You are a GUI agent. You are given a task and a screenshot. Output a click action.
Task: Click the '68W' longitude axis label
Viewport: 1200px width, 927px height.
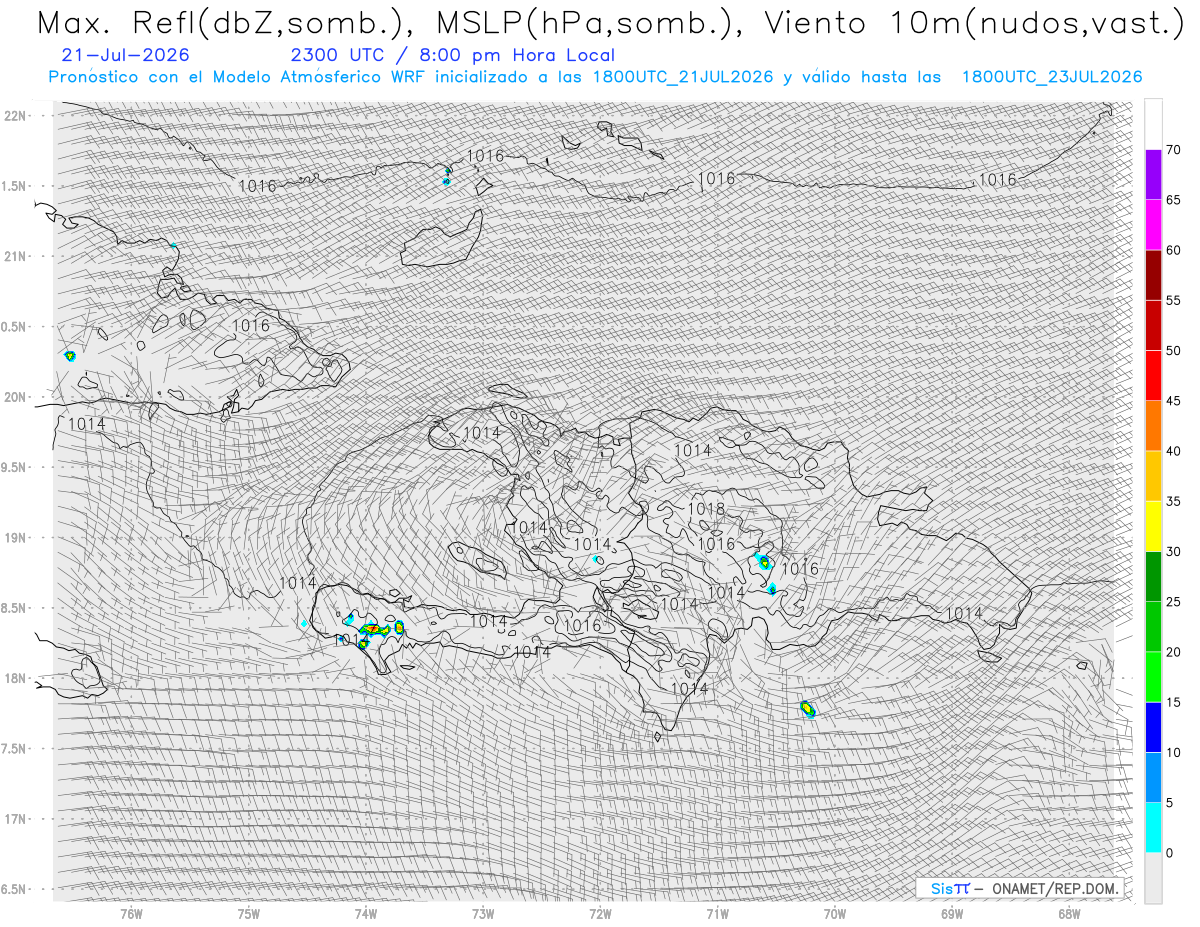[x=1068, y=913]
